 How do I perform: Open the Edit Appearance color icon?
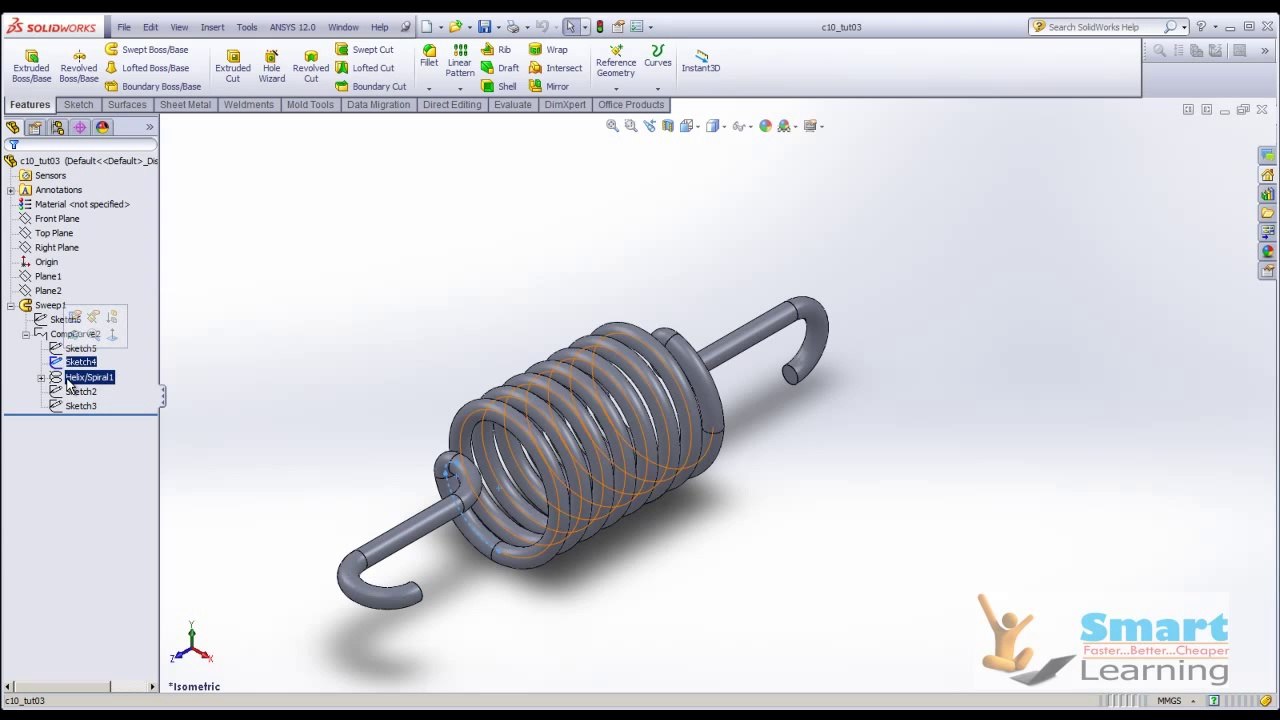pyautogui.click(x=765, y=125)
